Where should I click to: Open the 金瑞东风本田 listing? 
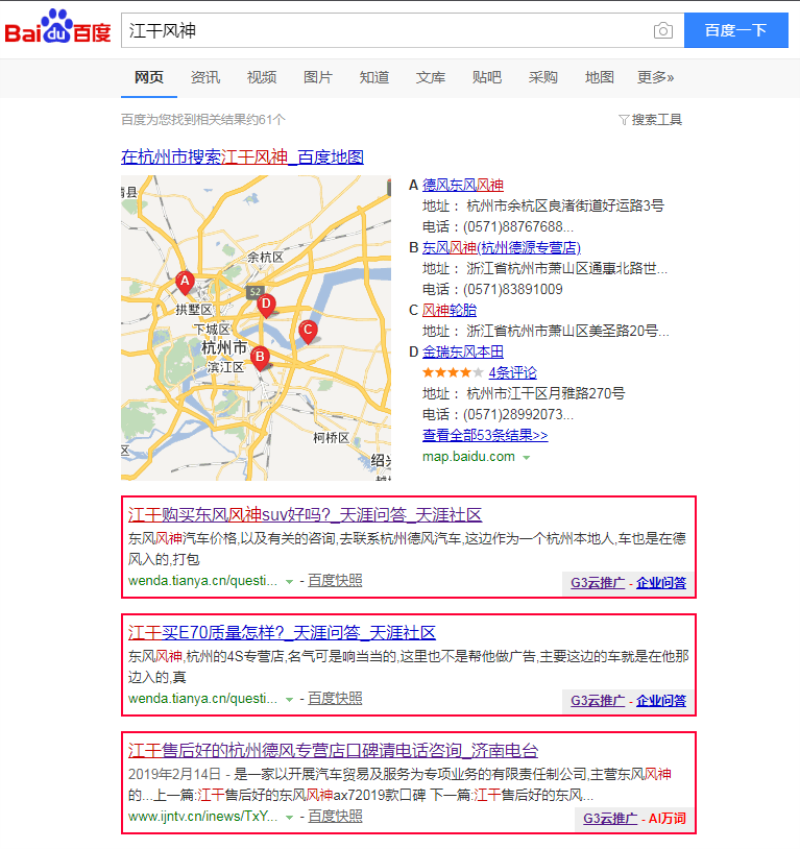[463, 352]
